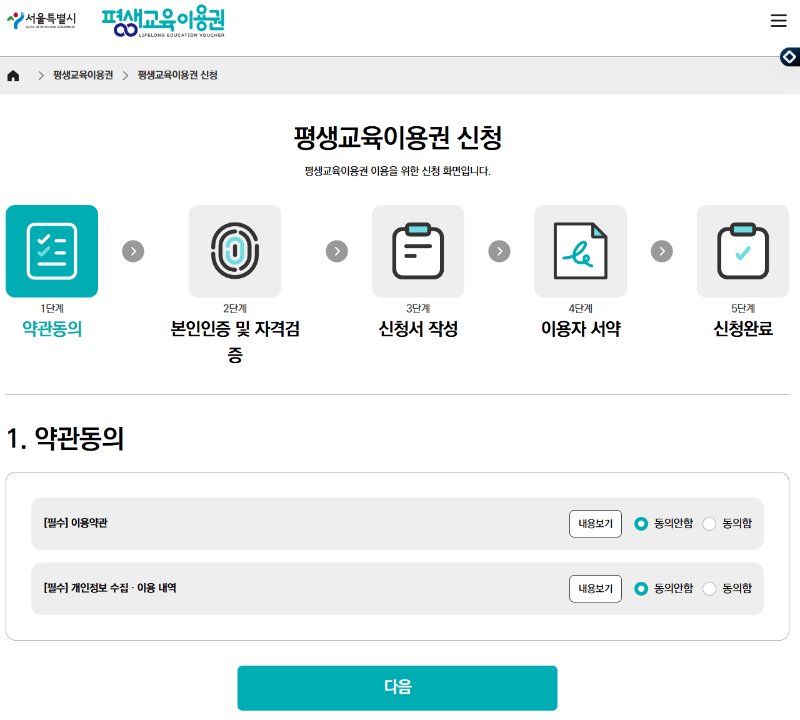Click the fingerprint icon for 본인인증 step
Image resolution: width=800 pixels, height=720 pixels.
235,251
